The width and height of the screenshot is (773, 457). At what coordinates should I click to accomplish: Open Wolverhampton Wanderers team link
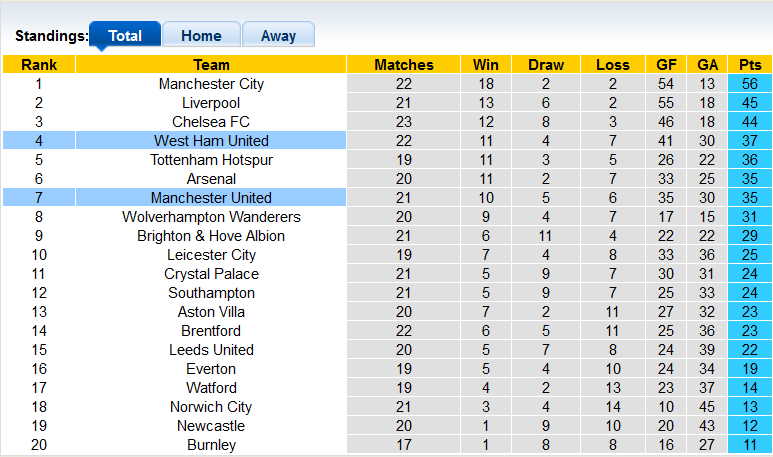pos(211,217)
